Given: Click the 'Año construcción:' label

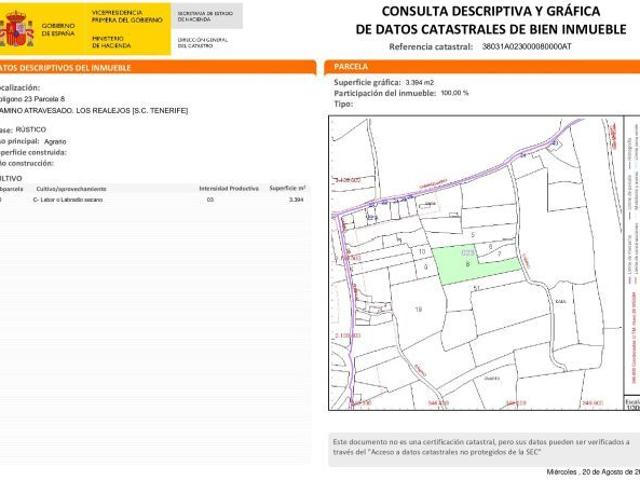Looking at the screenshot, I should point(27,163).
